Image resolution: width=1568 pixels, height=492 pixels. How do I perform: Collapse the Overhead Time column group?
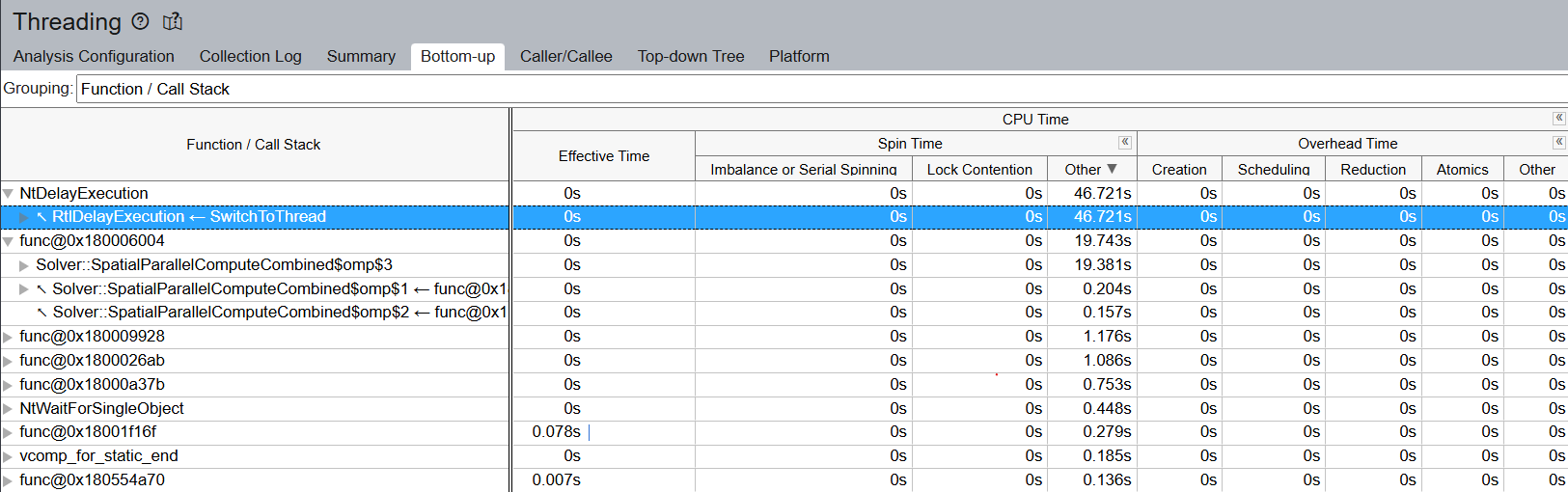point(1558,142)
